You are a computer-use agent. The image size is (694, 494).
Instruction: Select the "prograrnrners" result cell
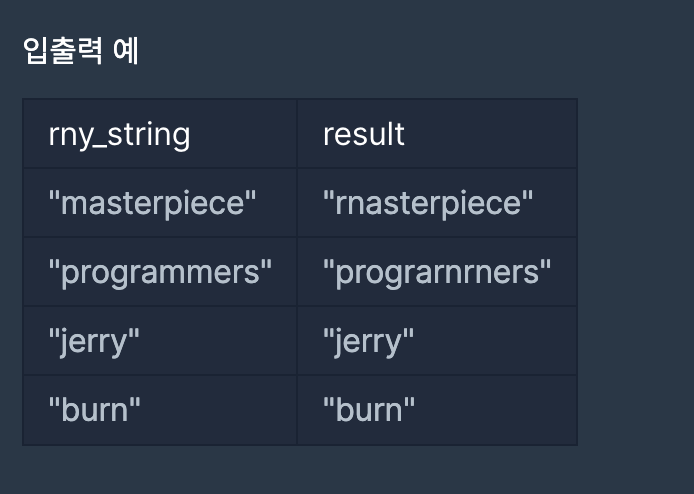(437, 272)
